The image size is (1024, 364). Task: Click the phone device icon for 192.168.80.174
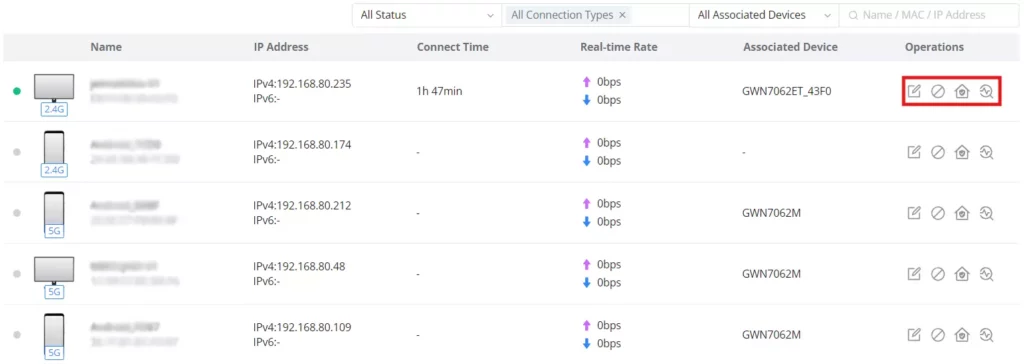pyautogui.click(x=54, y=147)
